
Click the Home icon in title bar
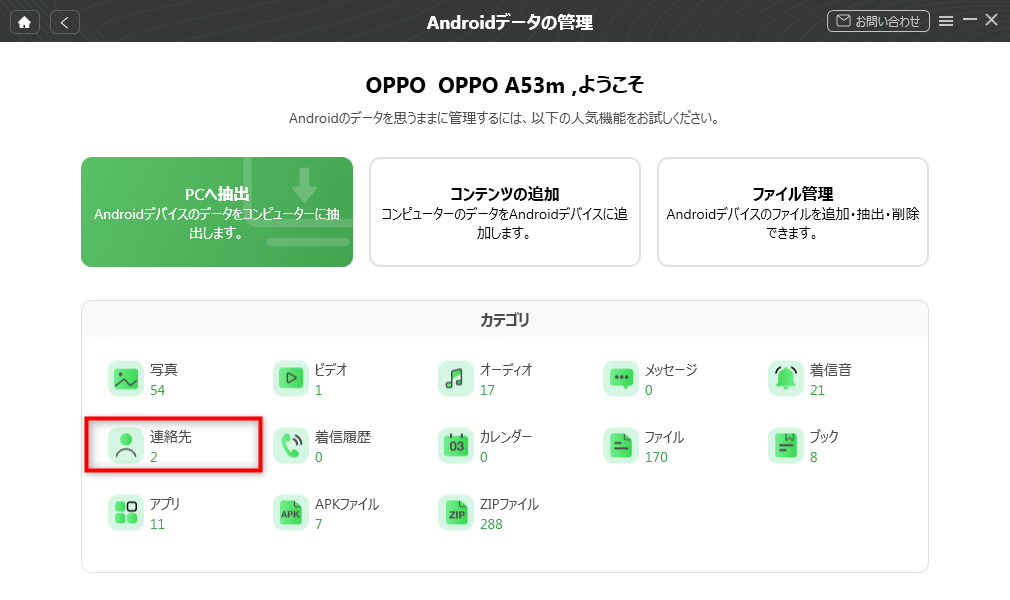(25, 21)
